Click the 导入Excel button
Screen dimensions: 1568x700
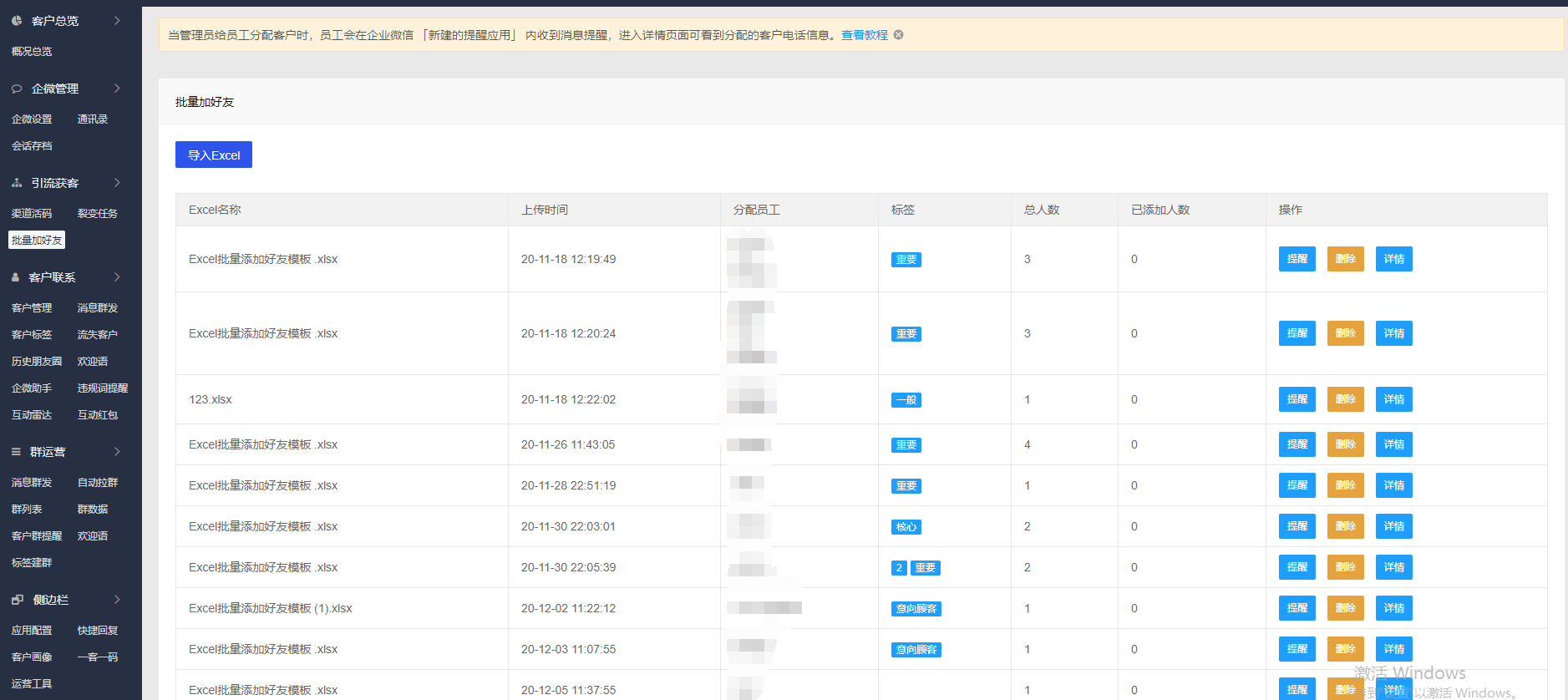point(214,155)
